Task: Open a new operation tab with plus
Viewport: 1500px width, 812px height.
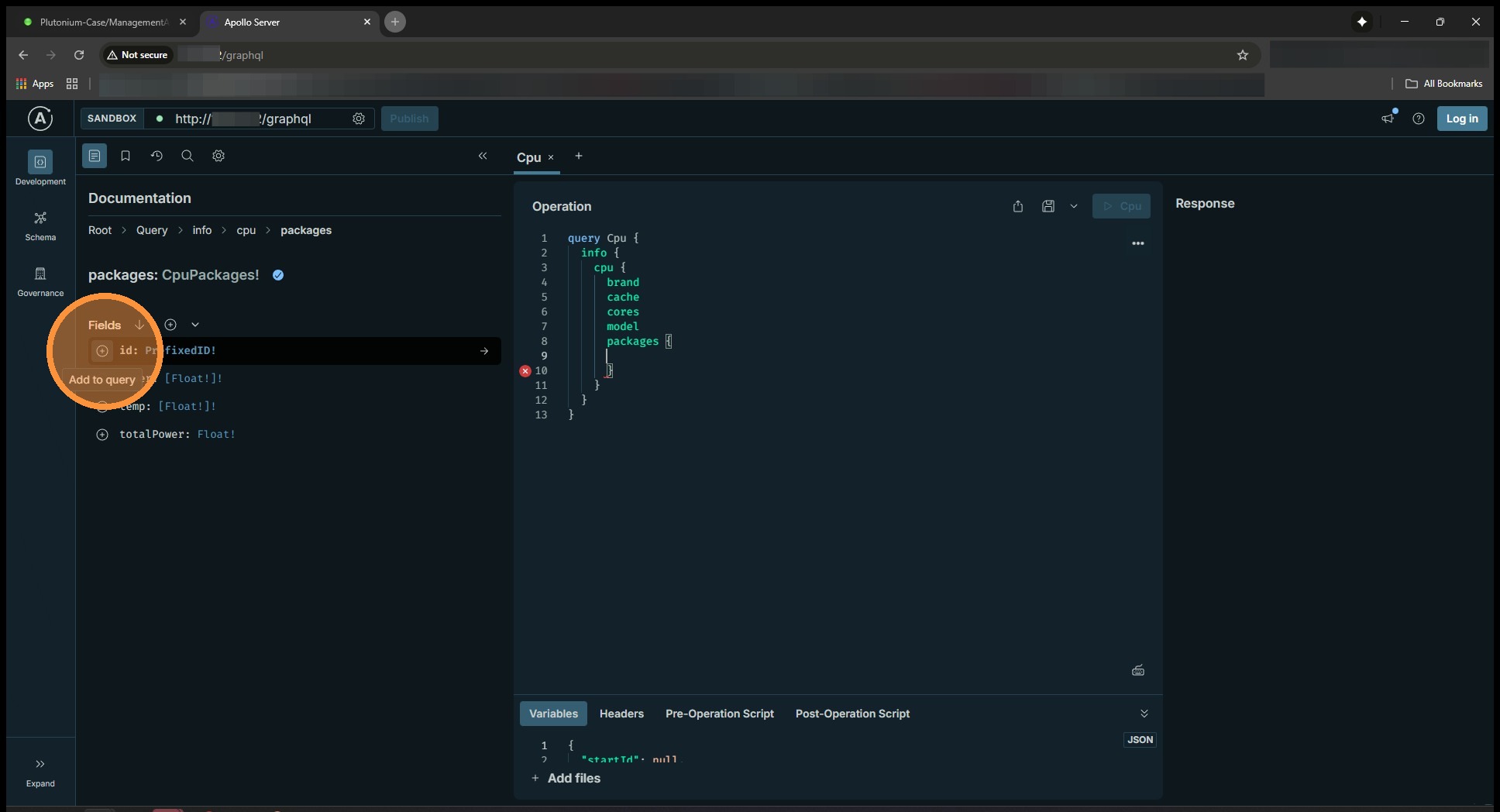Action: click(x=579, y=156)
